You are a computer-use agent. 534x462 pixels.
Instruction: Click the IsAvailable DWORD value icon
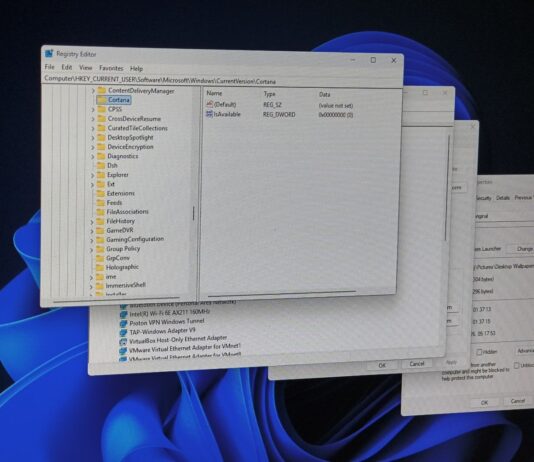point(209,114)
